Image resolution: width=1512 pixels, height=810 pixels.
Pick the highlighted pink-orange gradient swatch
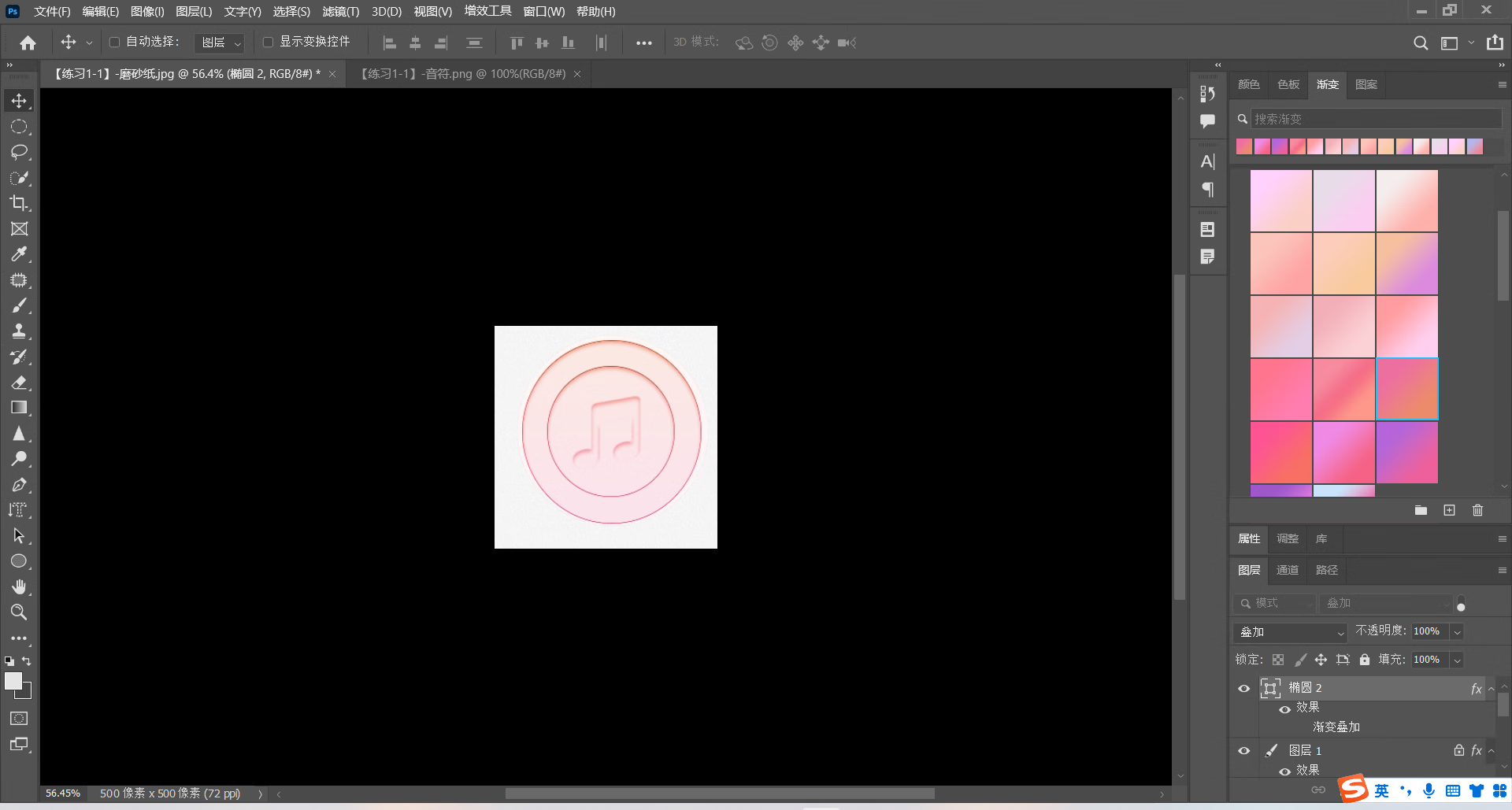[x=1407, y=390]
